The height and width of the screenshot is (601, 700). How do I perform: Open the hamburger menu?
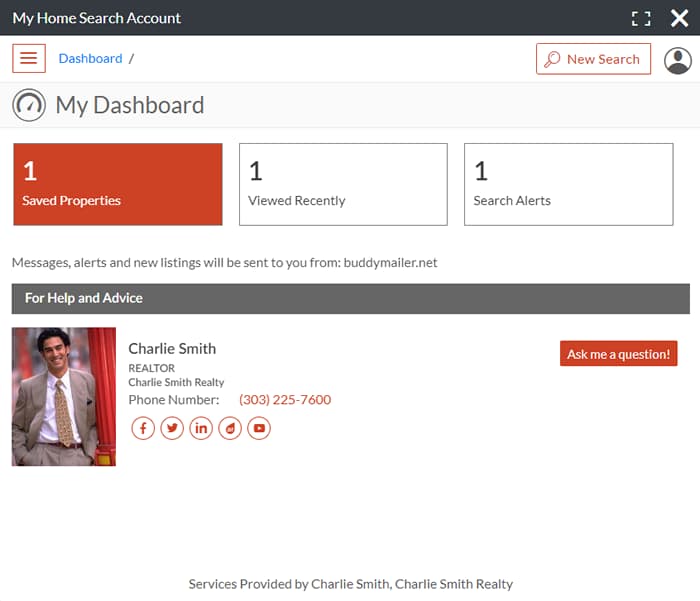29,58
